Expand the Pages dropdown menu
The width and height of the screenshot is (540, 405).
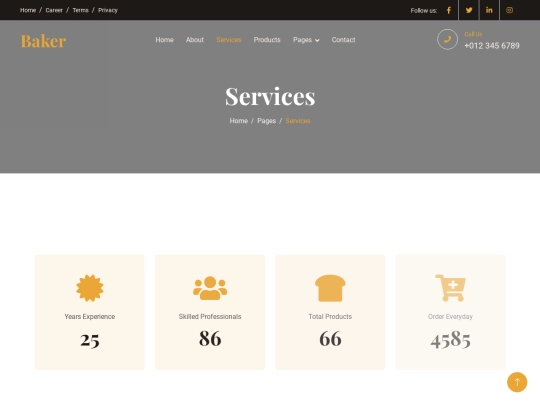[x=306, y=40]
